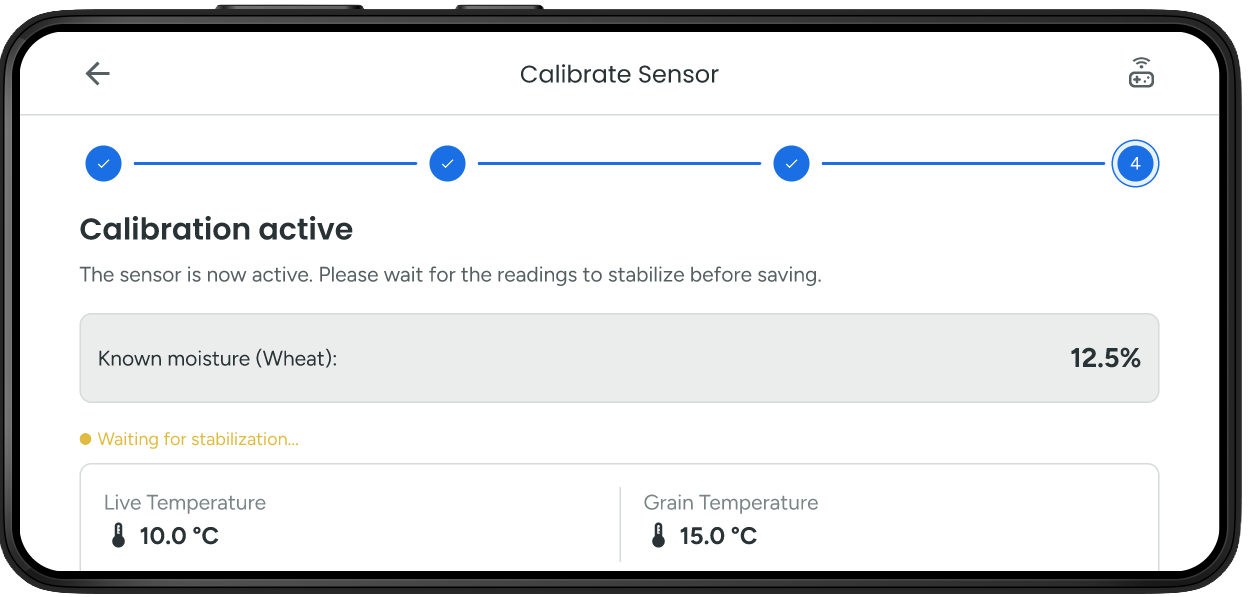Tap the yellow stabilization status dot
The width and height of the screenshot is (1248, 597).
point(86,439)
